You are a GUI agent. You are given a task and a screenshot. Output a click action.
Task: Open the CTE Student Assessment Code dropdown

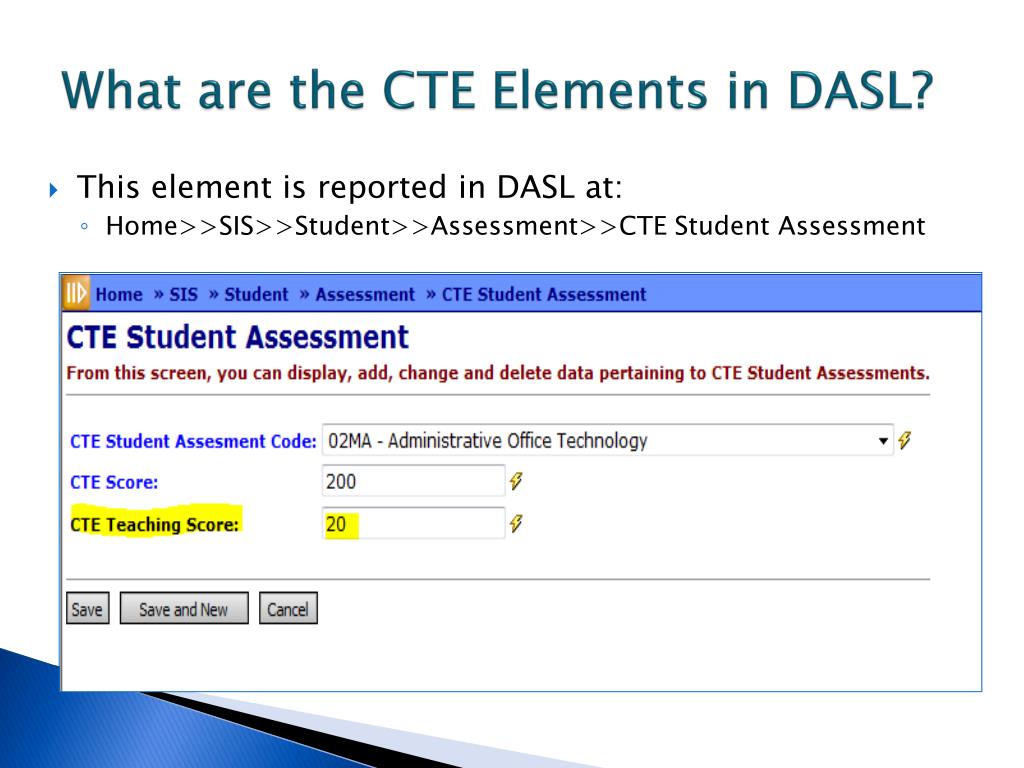[x=607, y=440]
